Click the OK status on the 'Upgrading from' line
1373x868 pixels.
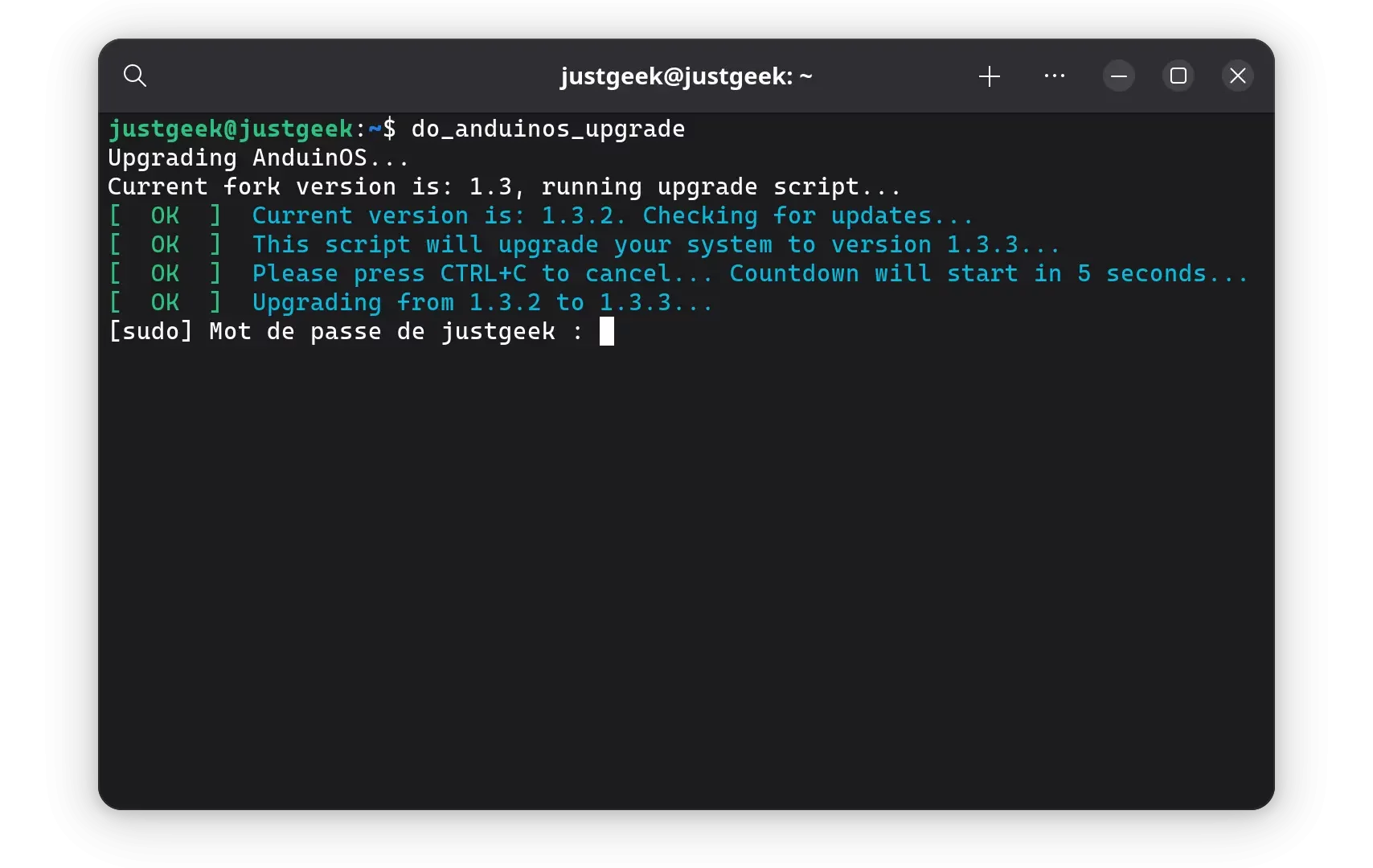(165, 303)
